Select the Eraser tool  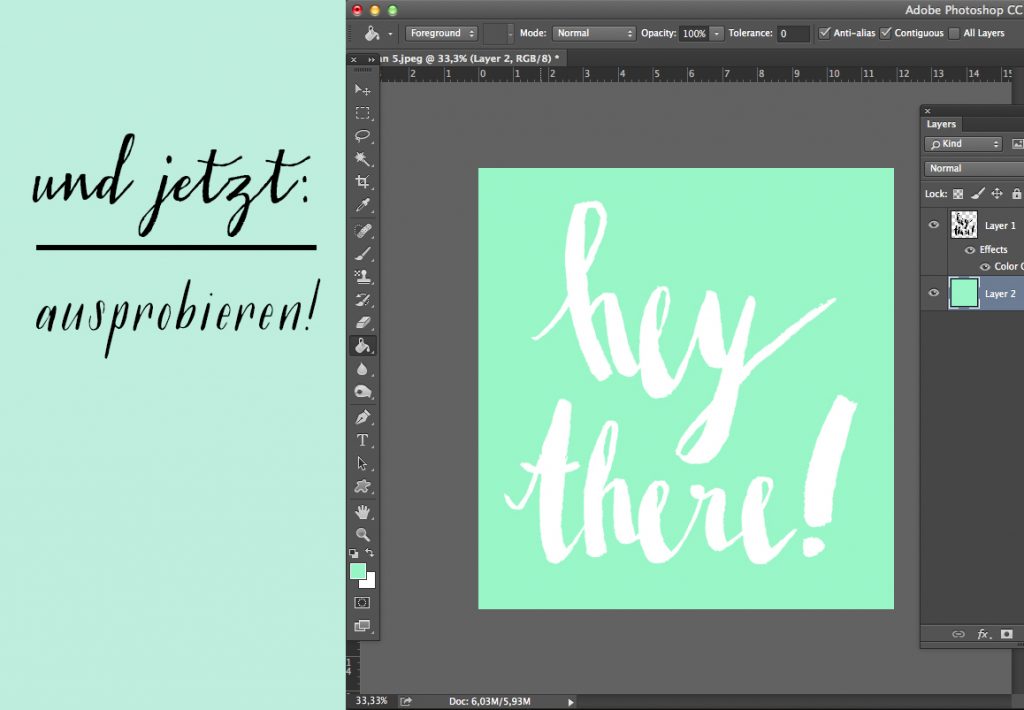(x=363, y=322)
